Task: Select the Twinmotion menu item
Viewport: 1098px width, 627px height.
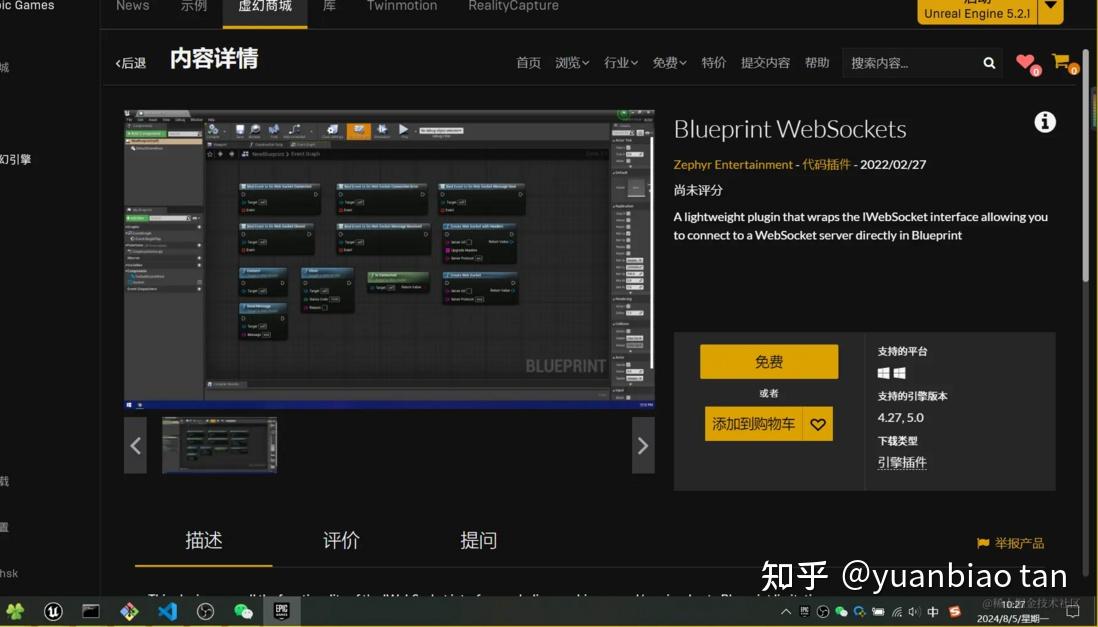Action: (x=401, y=6)
